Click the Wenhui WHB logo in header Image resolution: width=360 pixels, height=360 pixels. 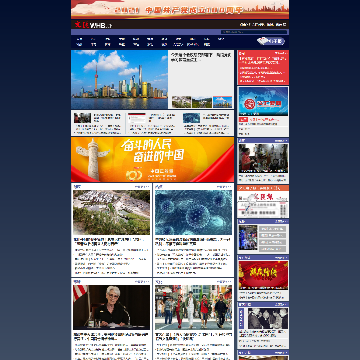(93, 24)
